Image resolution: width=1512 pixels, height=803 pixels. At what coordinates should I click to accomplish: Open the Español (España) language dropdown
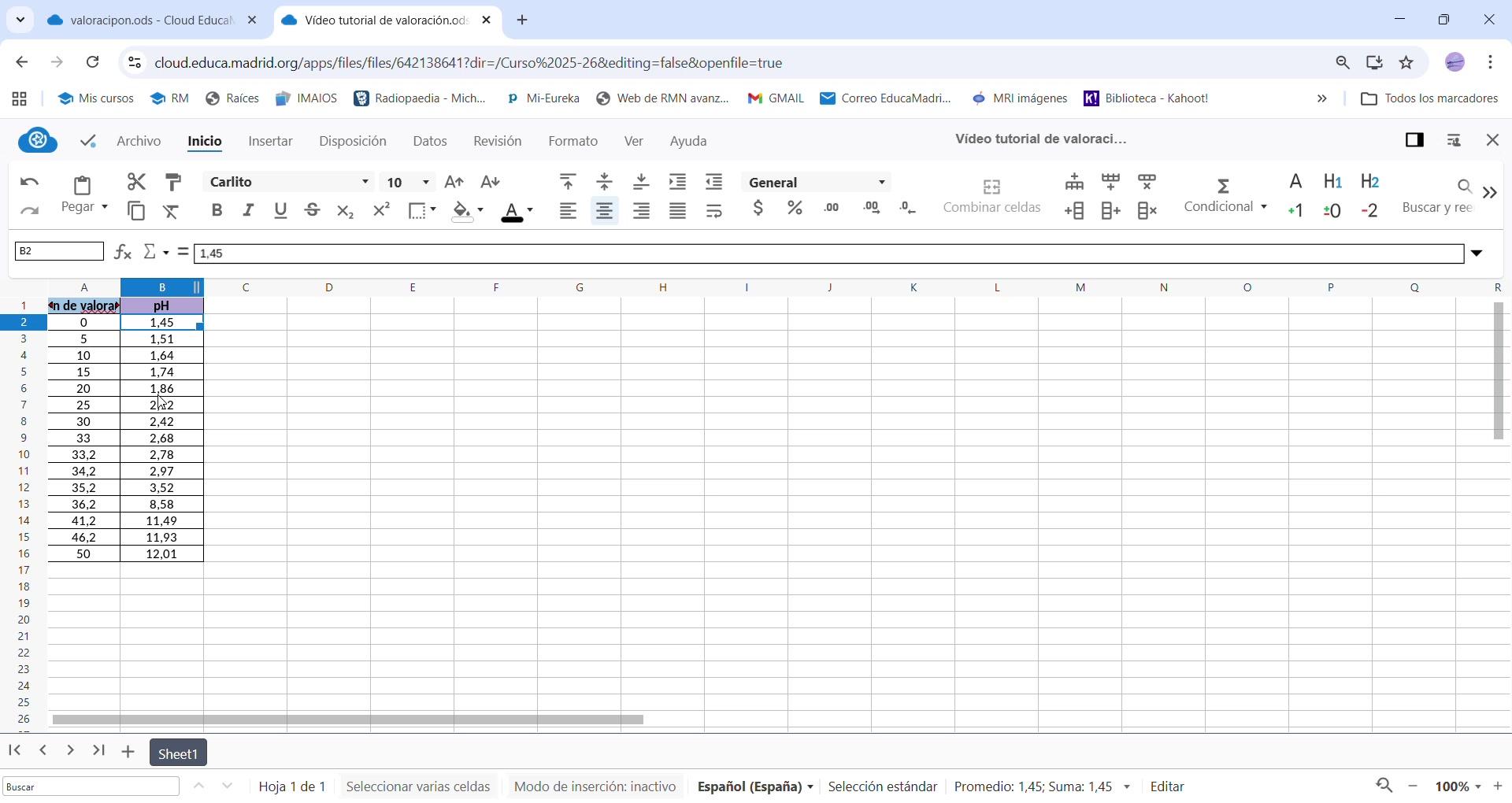(755, 788)
